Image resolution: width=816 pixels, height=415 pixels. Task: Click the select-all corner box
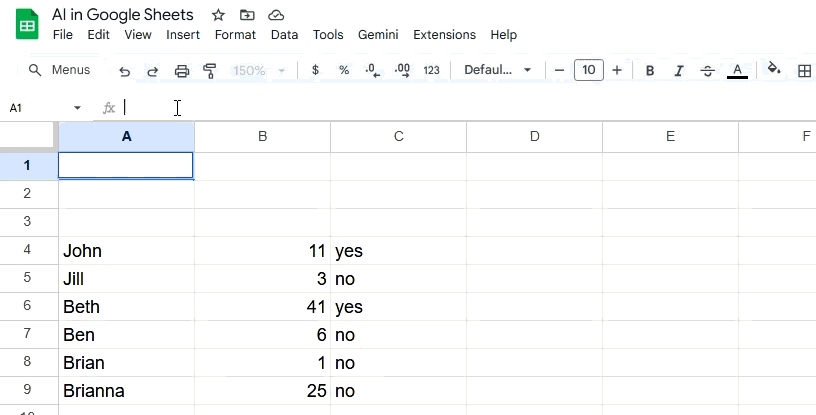pyautogui.click(x=27, y=136)
